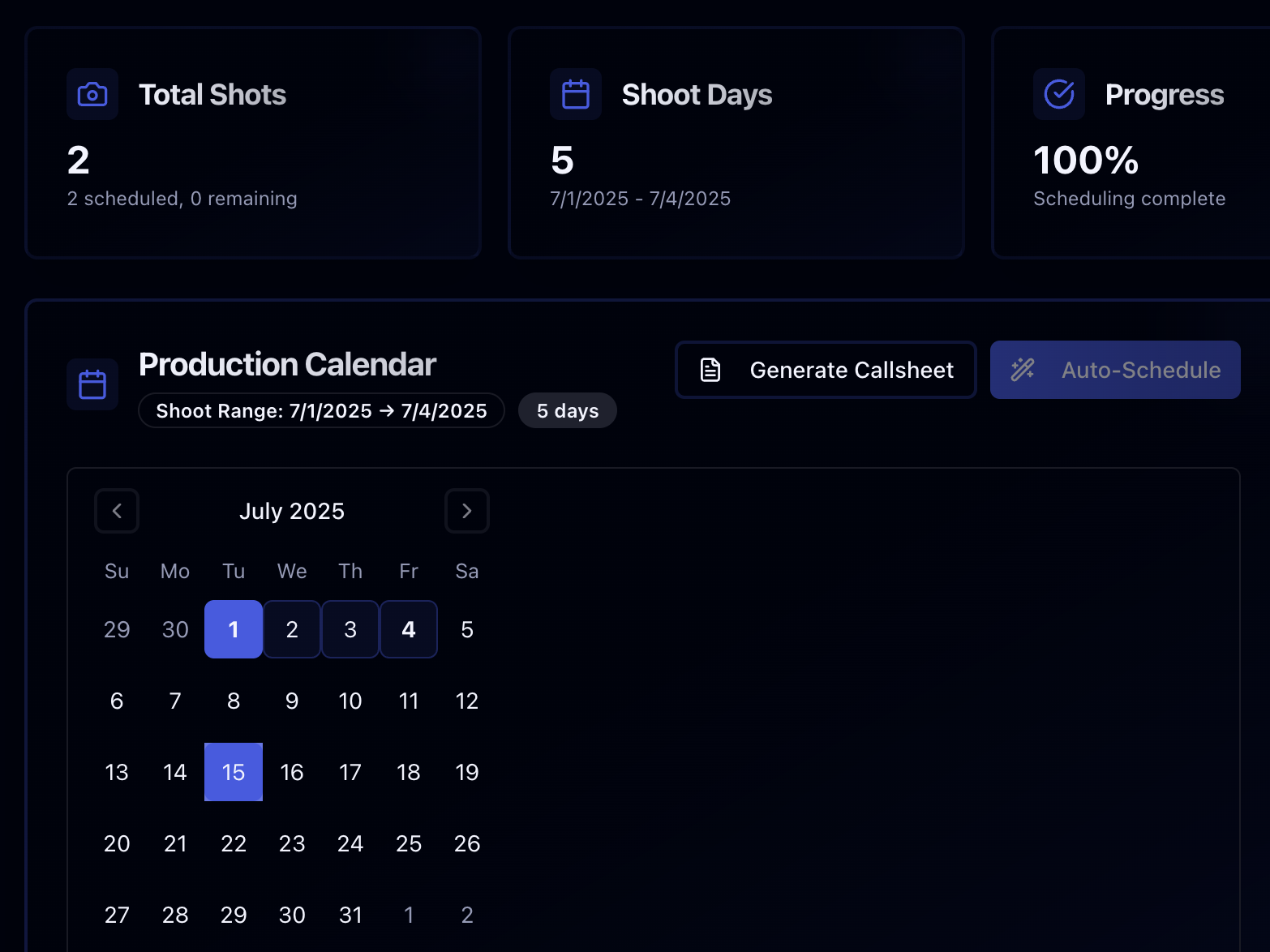Choose July 17 on the calendar
Image resolution: width=1270 pixels, height=952 pixels.
[x=350, y=772]
